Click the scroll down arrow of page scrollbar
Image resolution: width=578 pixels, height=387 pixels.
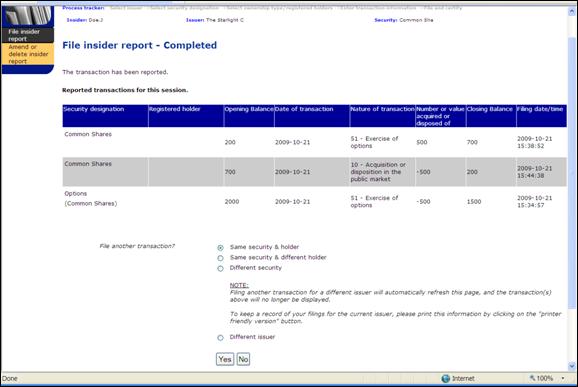click(572, 366)
